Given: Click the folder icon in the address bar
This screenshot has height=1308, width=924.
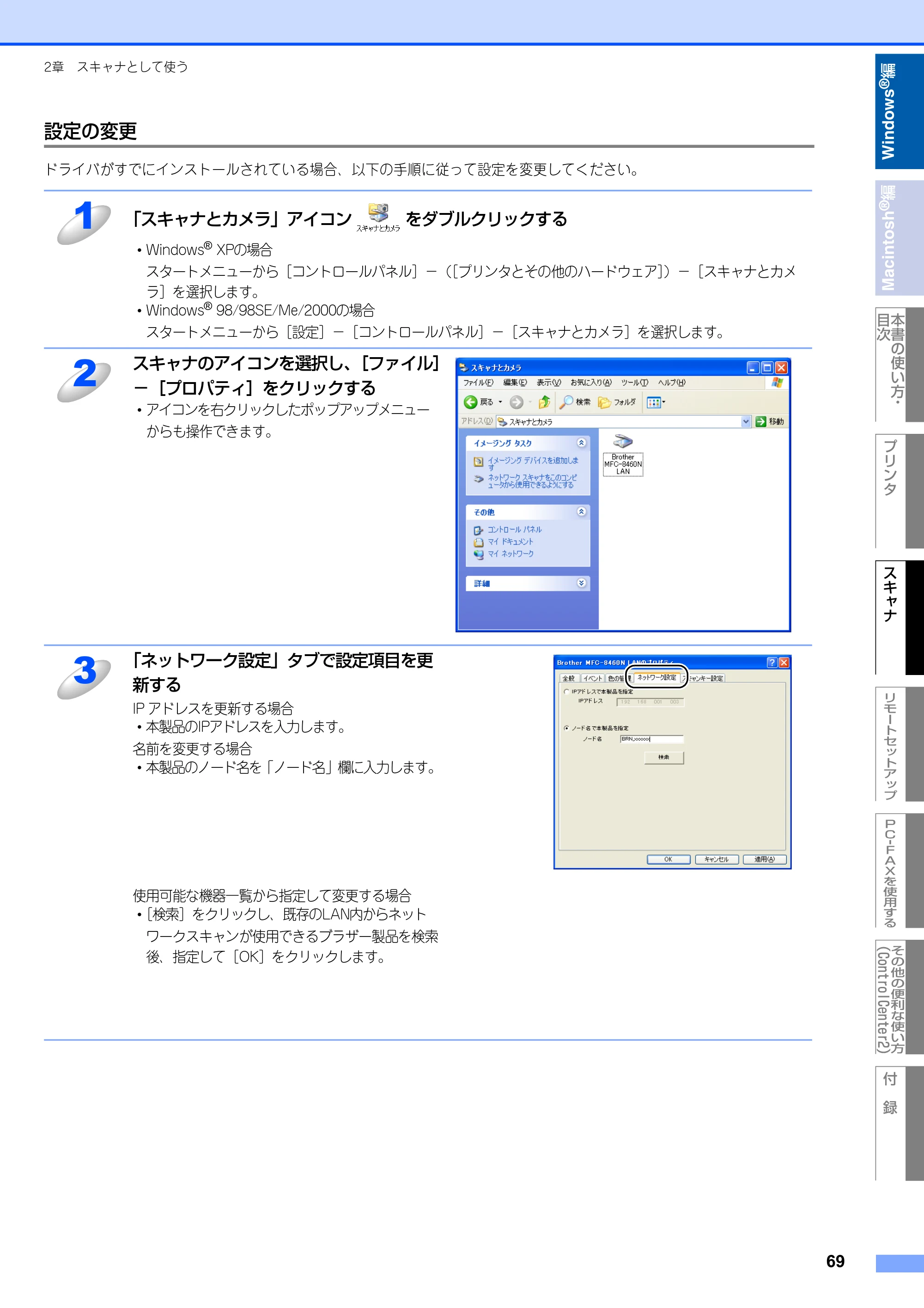Looking at the screenshot, I should (502, 422).
